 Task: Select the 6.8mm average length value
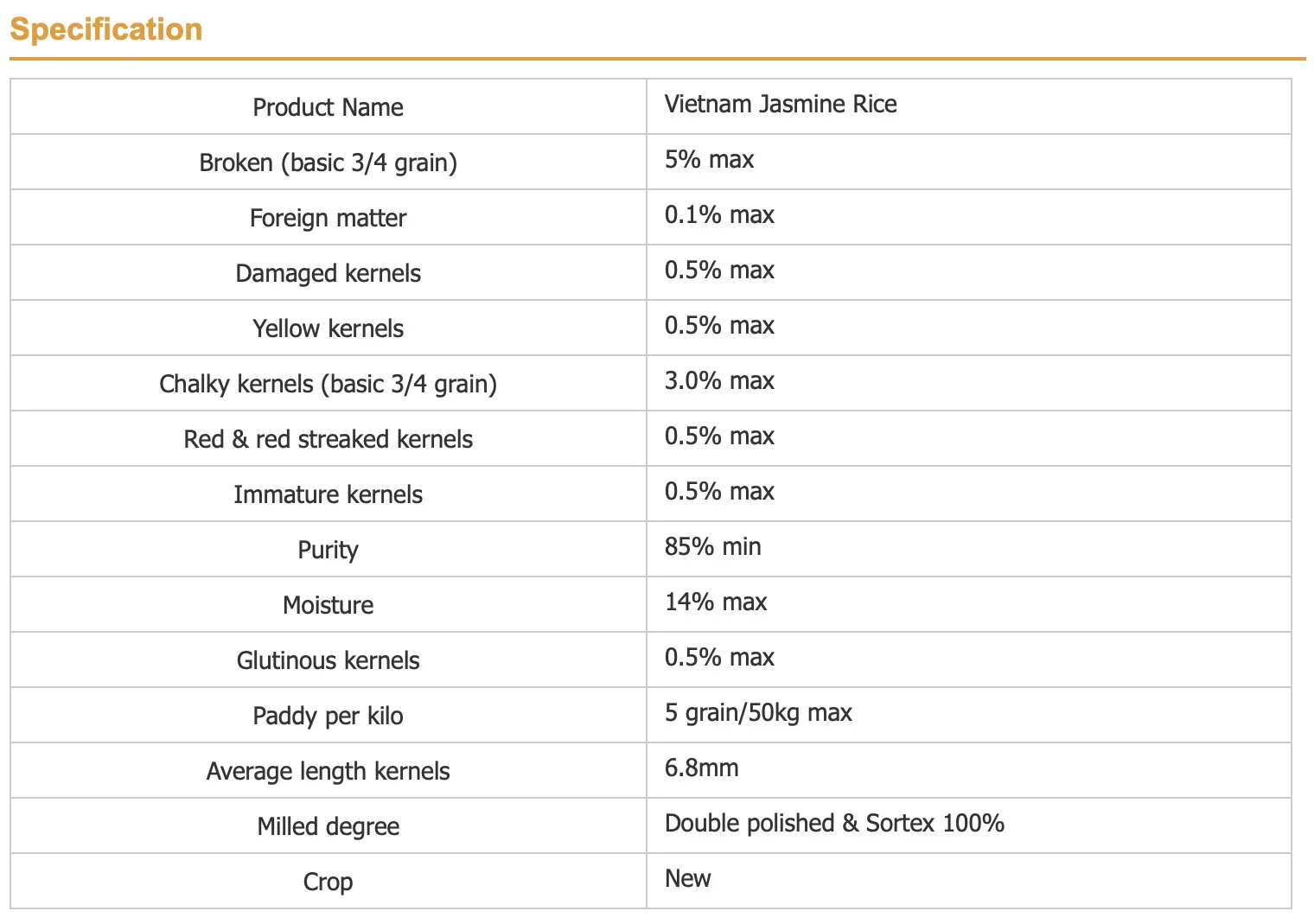pos(701,768)
